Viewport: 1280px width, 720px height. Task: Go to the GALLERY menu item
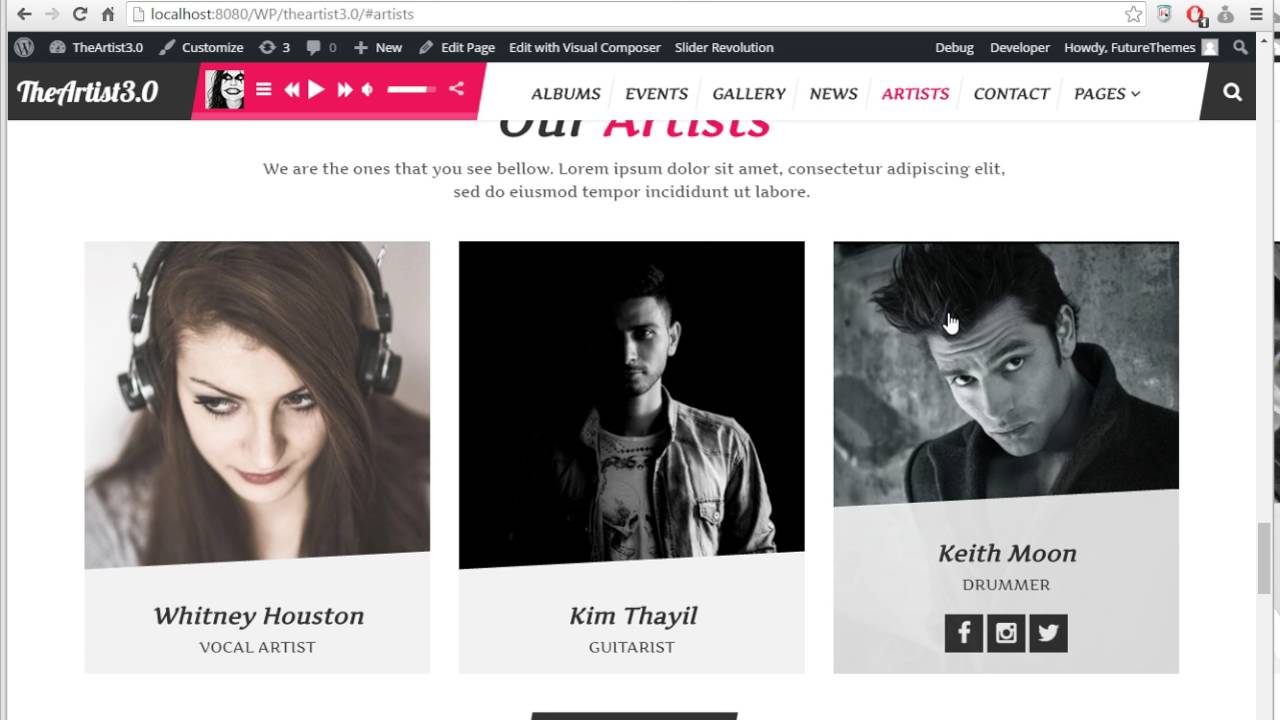(749, 93)
